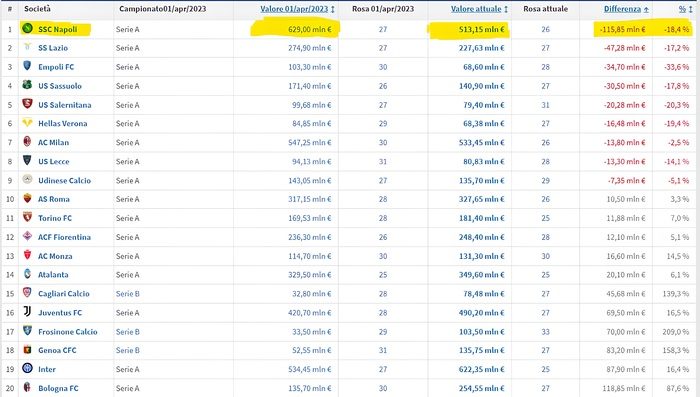
Task: Open the Torino FC club link
Action: (55, 218)
